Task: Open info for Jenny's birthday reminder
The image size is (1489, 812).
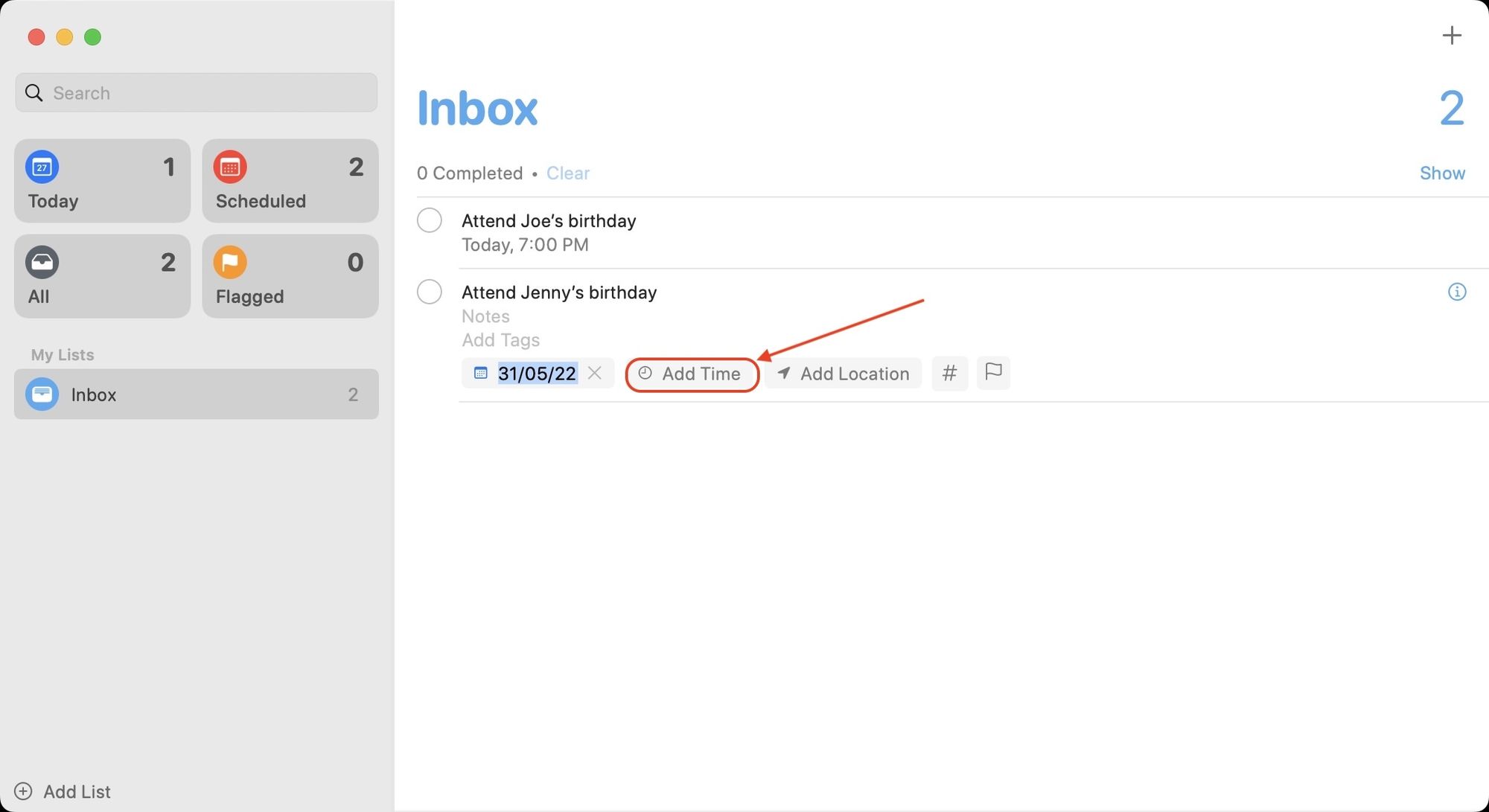Action: 1457,292
